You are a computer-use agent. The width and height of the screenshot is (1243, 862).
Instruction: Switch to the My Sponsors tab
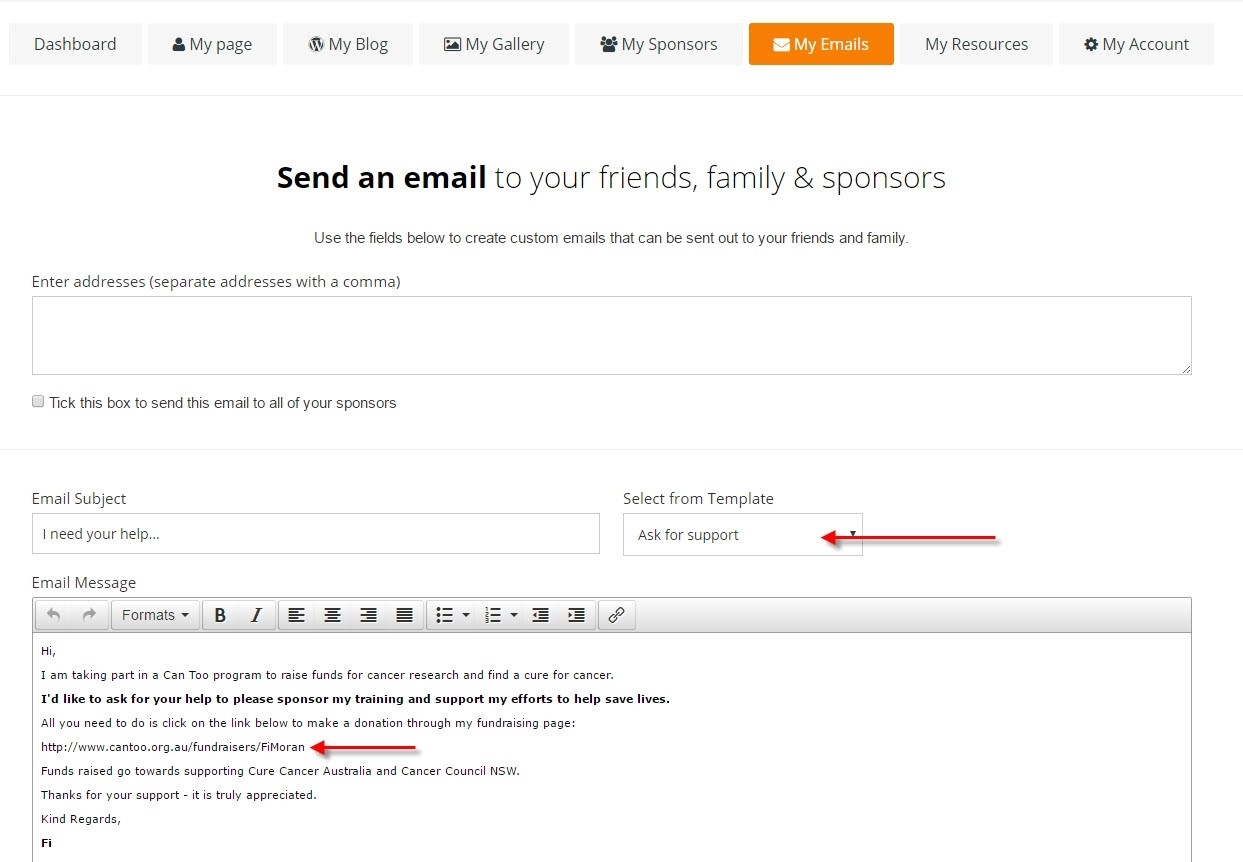pyautogui.click(x=658, y=44)
